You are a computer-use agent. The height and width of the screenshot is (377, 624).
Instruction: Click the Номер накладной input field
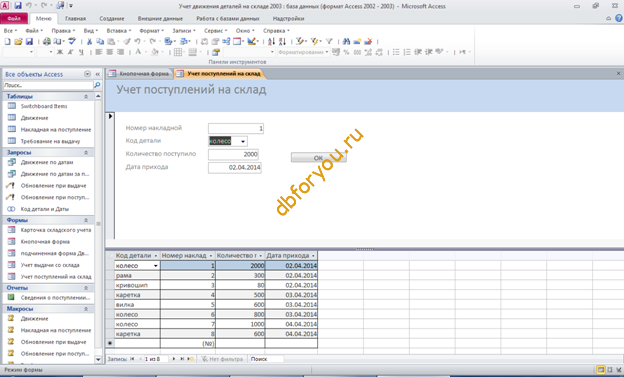[x=236, y=128]
